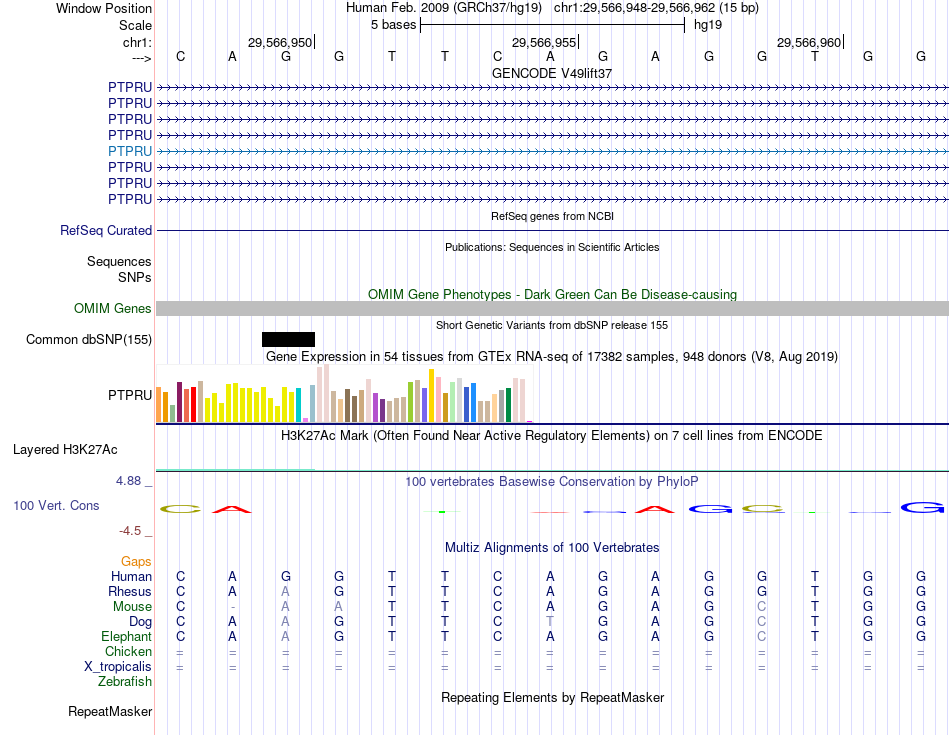Click the orange Gaps label

pos(136,562)
